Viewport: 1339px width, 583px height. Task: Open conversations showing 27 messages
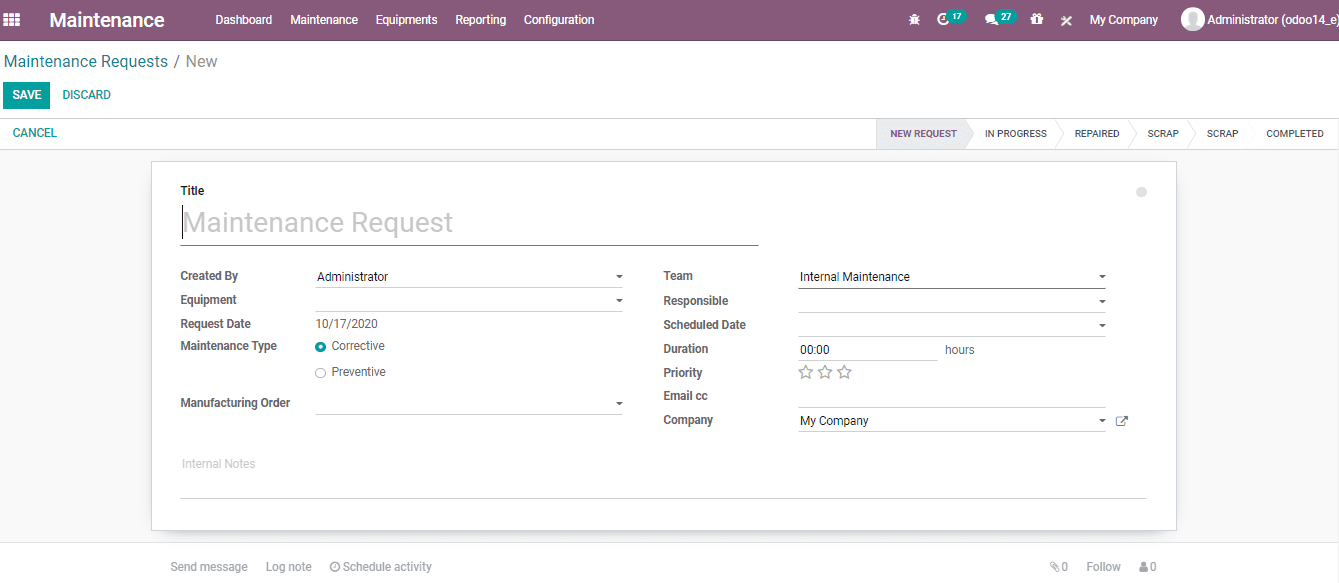(x=995, y=19)
